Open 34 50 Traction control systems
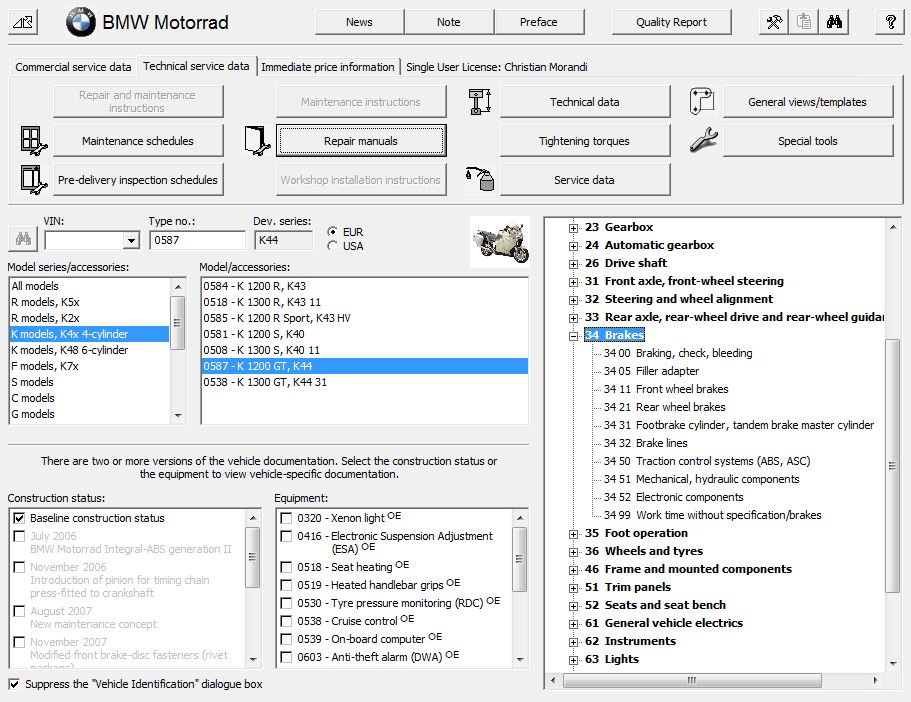This screenshot has width=911, height=702. pos(707,461)
